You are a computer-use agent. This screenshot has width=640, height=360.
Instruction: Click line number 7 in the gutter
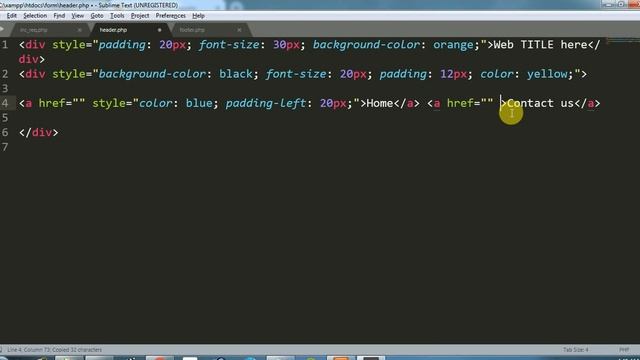[5, 147]
